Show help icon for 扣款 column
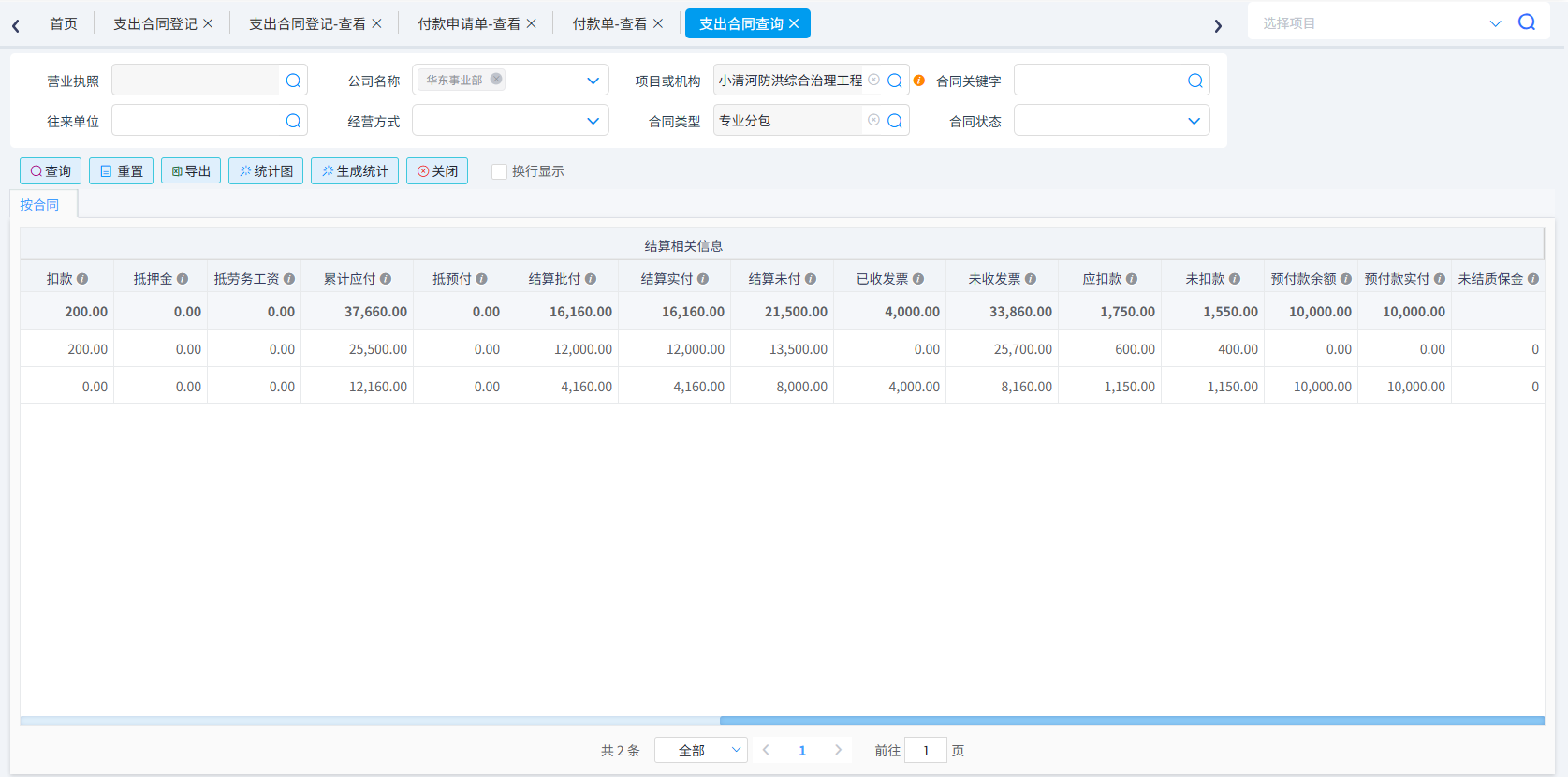Image resolution: width=1568 pixels, height=777 pixels. click(x=82, y=279)
